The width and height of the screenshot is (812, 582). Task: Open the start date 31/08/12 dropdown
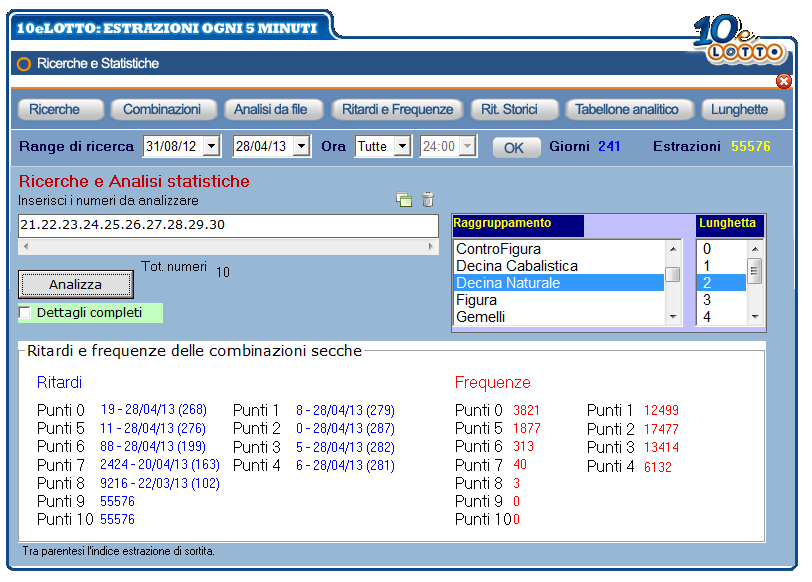point(211,147)
